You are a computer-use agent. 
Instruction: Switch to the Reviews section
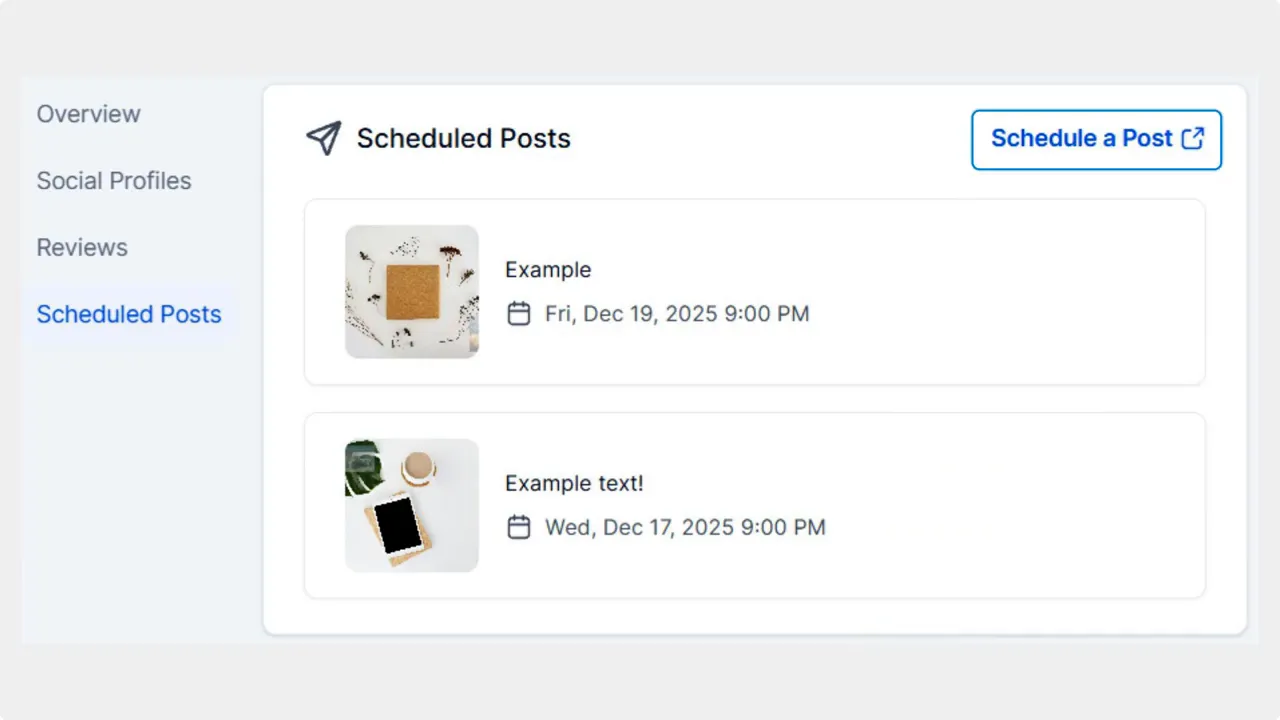pos(81,247)
